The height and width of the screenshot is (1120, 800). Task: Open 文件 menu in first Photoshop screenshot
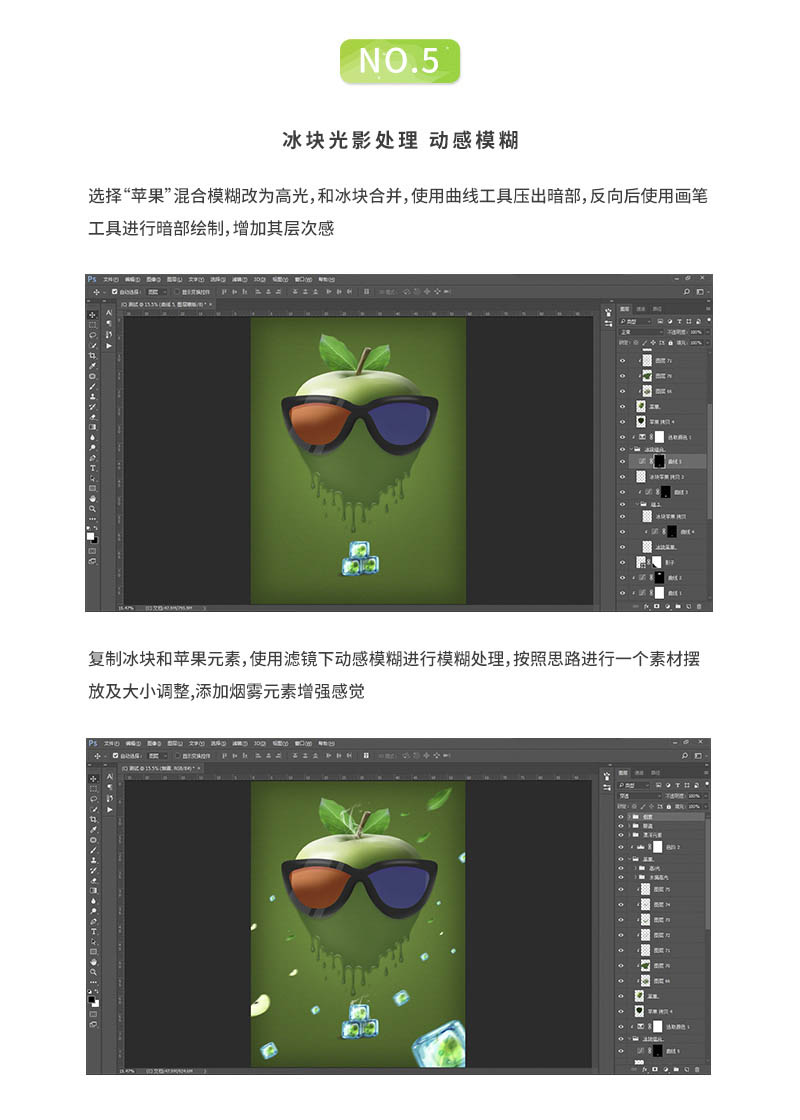pos(111,279)
